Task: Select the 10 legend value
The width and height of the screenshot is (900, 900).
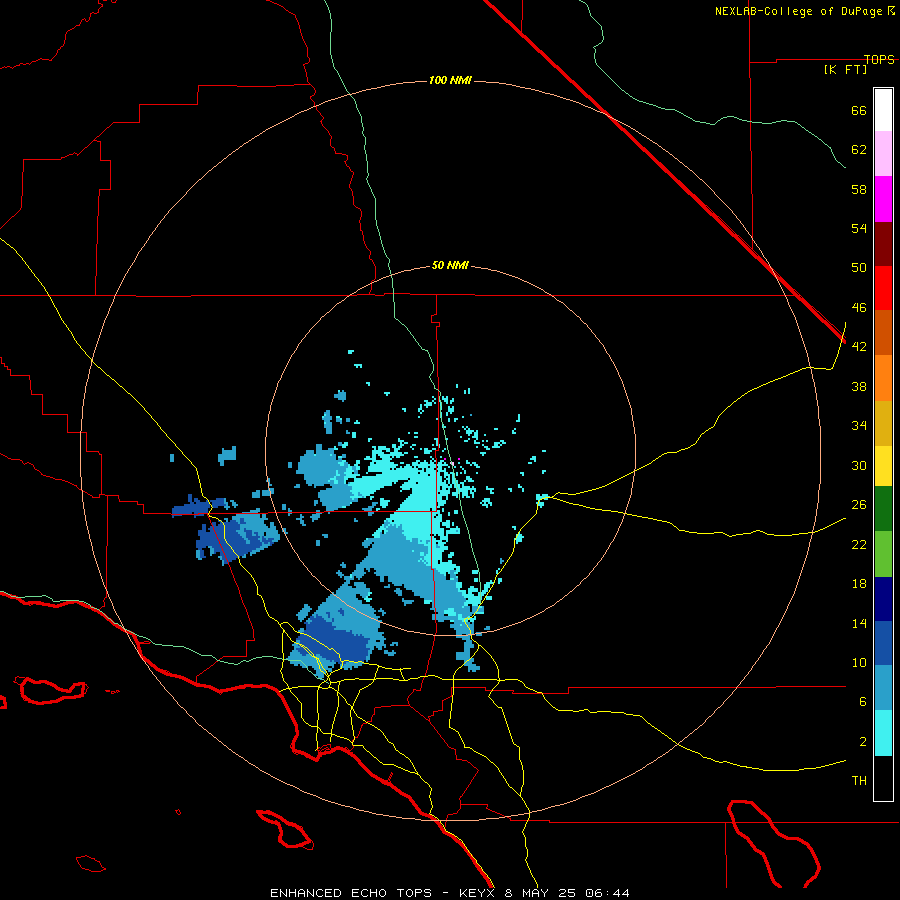Action: click(x=859, y=663)
